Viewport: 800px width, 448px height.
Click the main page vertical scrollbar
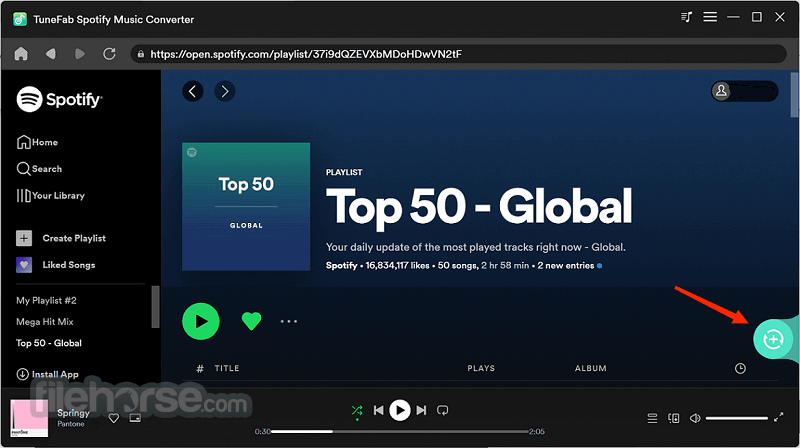794,95
